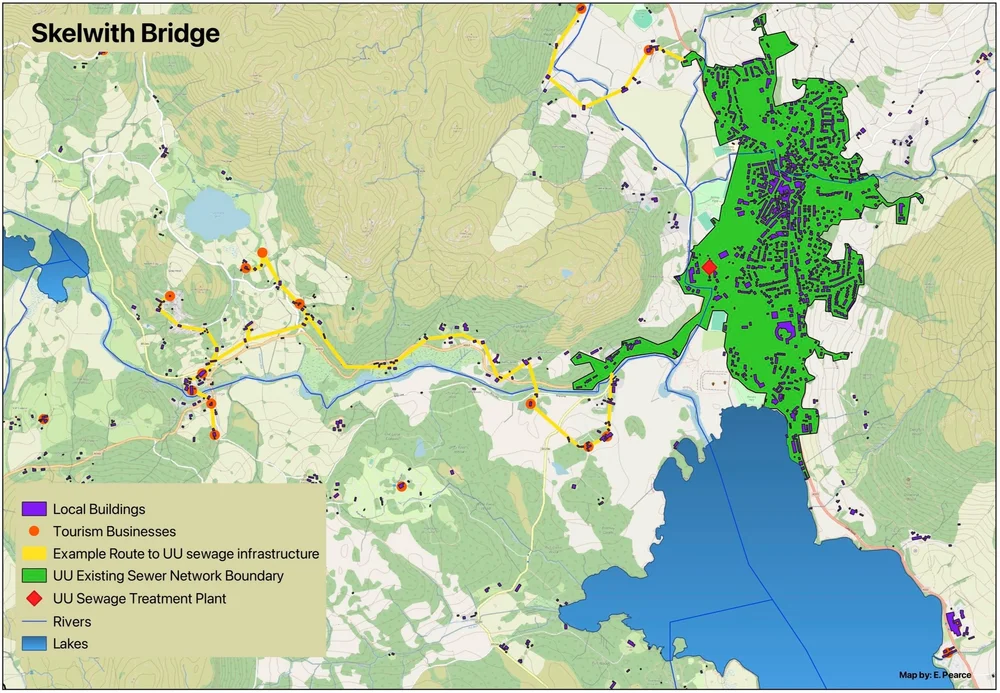Click the orange Tourism Businesses legend dot
This screenshot has height=693, width=1000.
[34, 531]
